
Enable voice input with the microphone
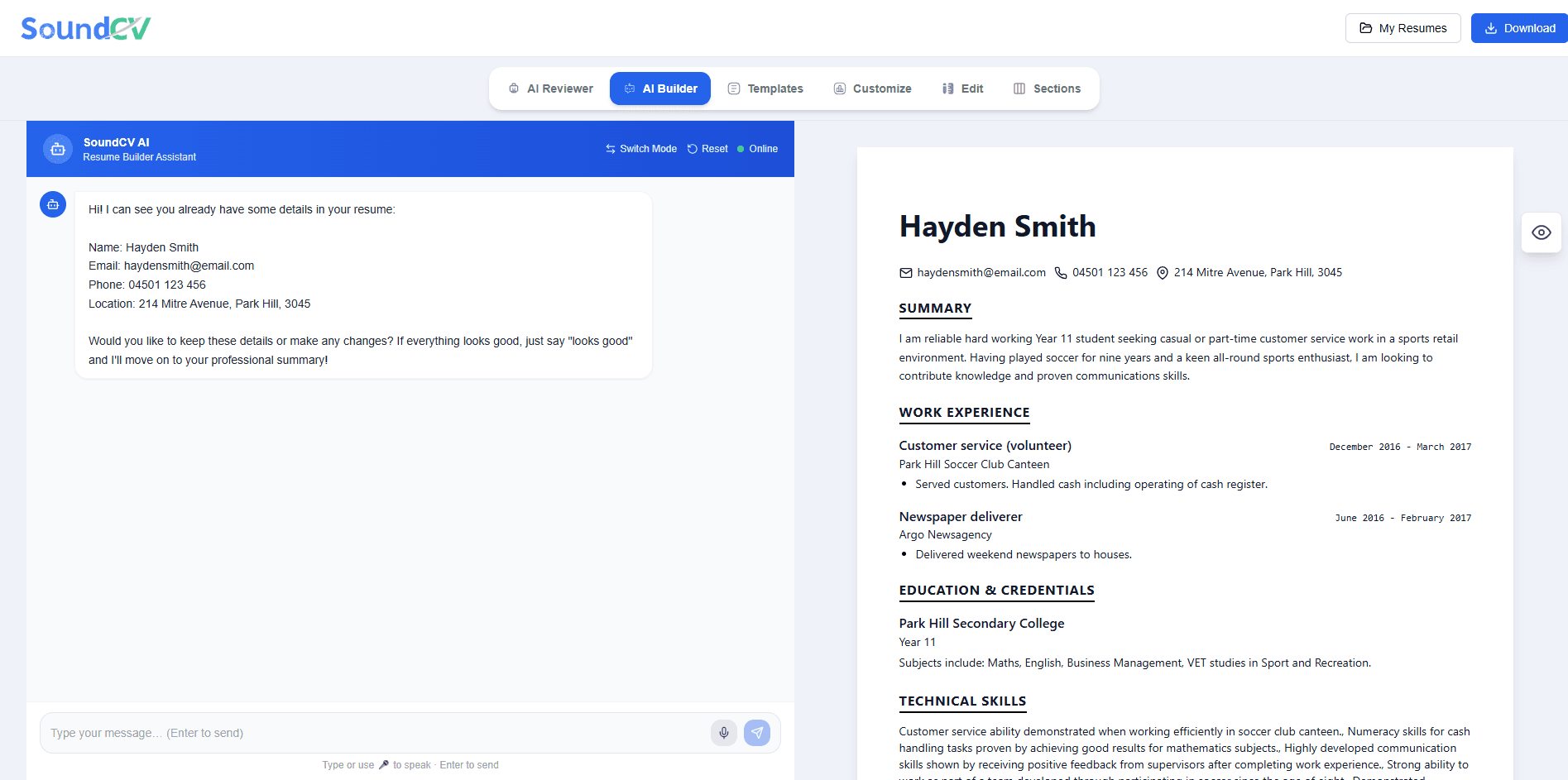(723, 733)
